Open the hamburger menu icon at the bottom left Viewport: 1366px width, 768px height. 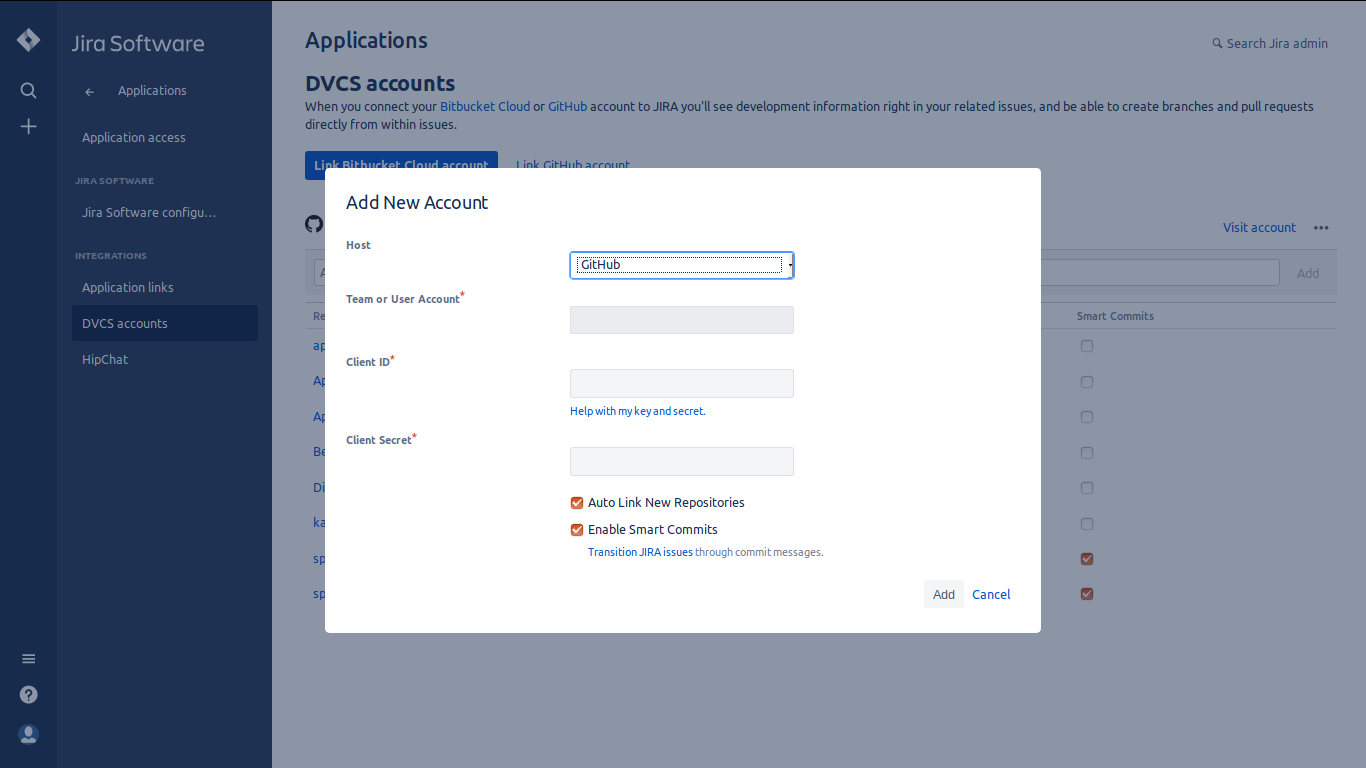[x=28, y=659]
